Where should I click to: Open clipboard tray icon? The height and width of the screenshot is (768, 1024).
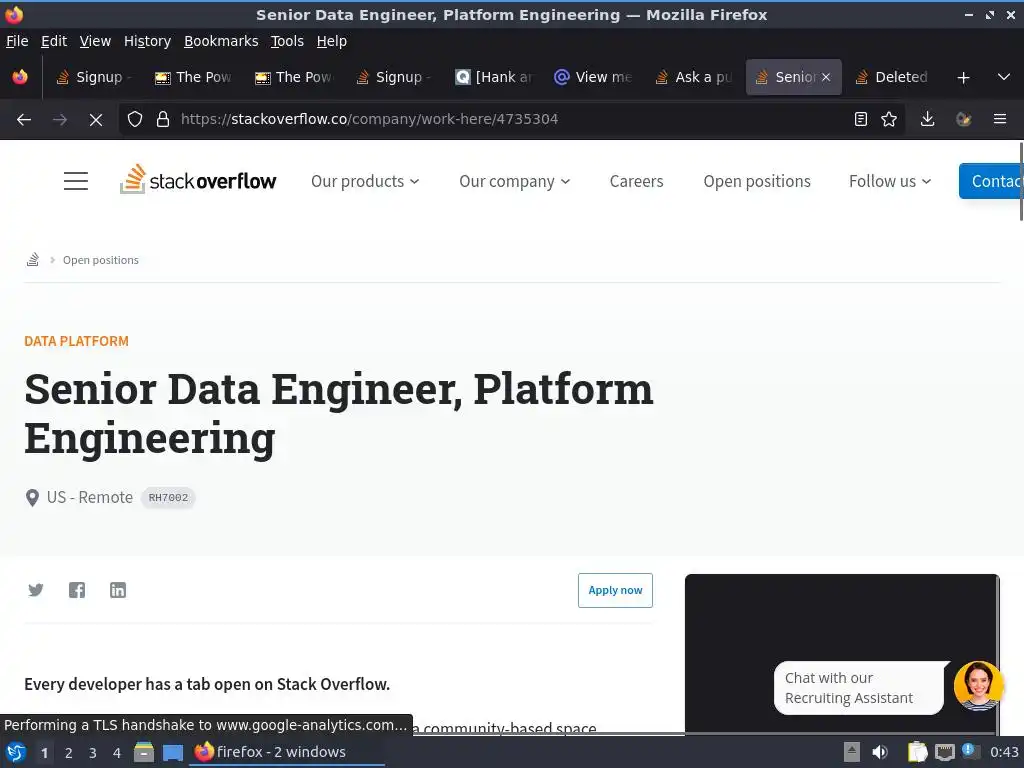pyautogui.click(x=917, y=752)
